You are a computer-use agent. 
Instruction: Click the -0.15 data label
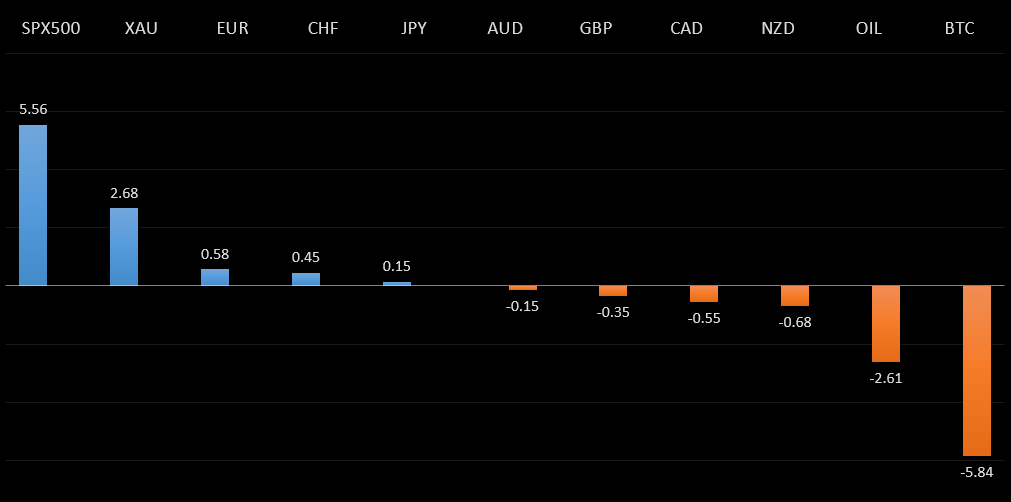tap(522, 306)
